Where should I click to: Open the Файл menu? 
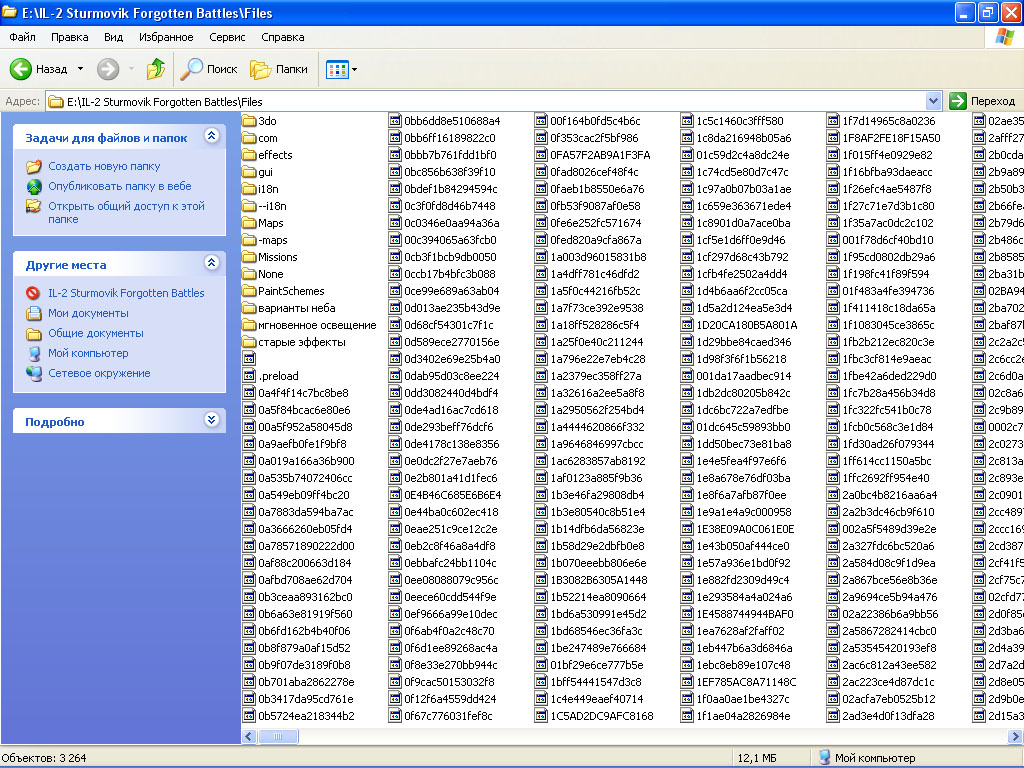coord(22,37)
